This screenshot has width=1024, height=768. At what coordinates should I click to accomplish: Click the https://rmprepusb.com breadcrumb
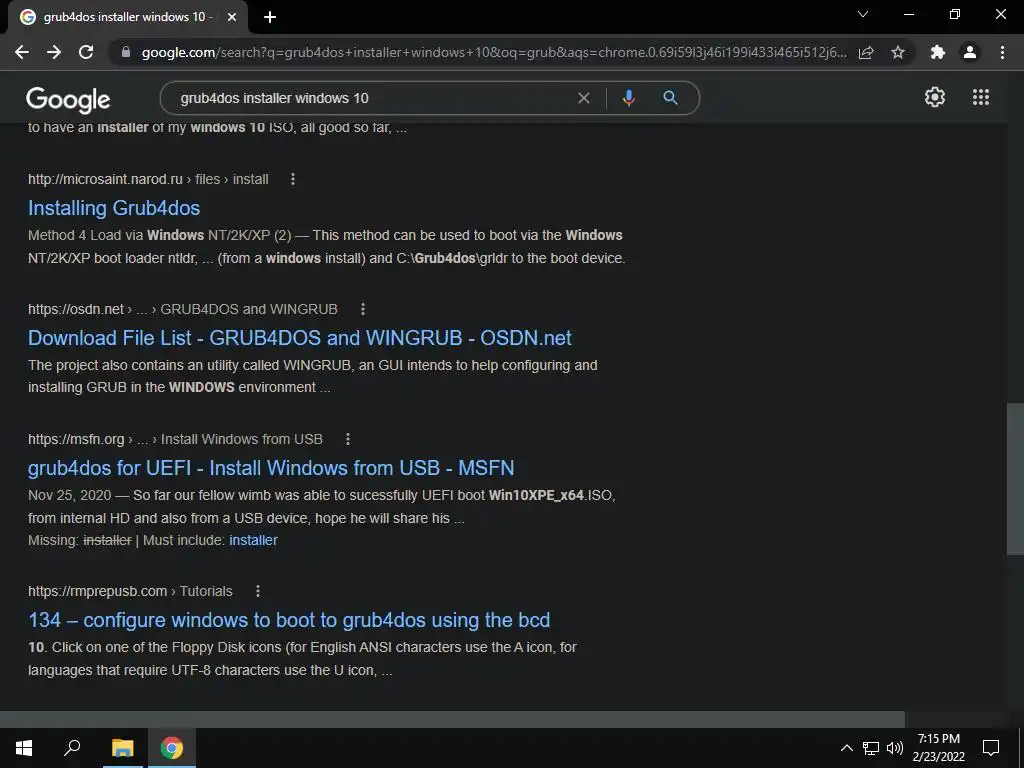97,591
